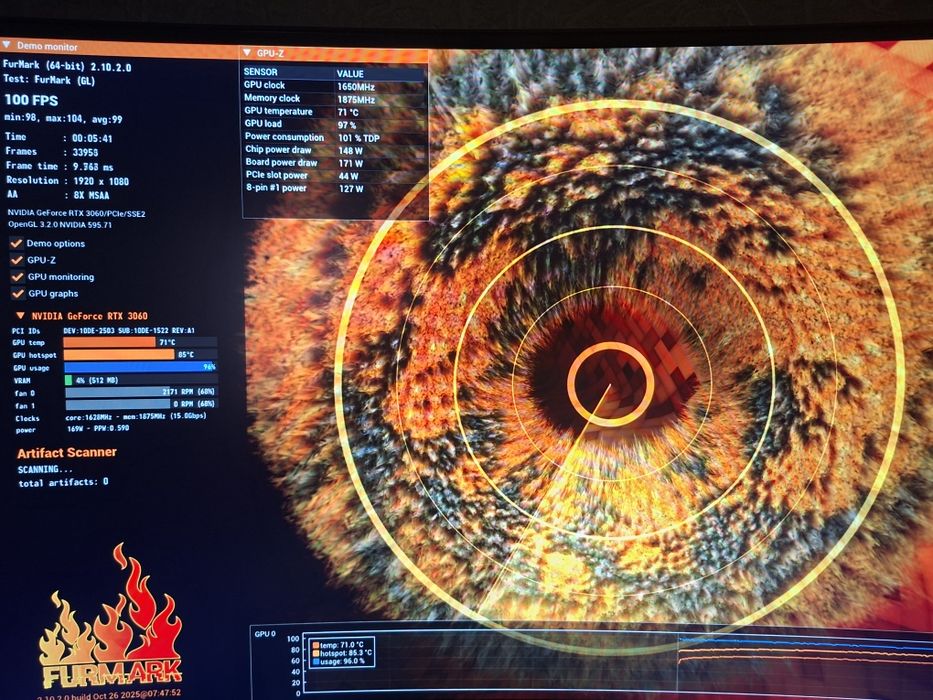Click the min:98, max:104, avg:99 text
933x700 pixels.
[x=63, y=118]
